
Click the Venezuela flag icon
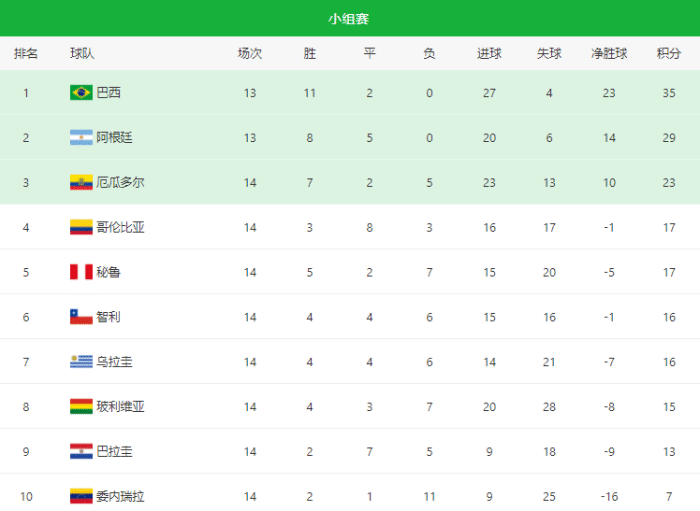(81, 496)
